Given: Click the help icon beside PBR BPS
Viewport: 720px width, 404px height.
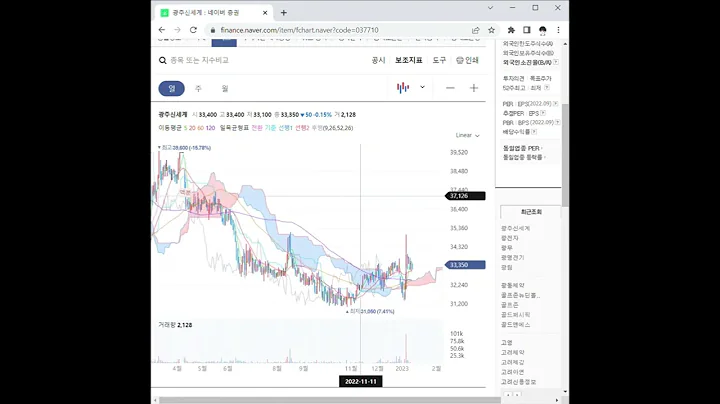Looking at the screenshot, I should (x=557, y=123).
